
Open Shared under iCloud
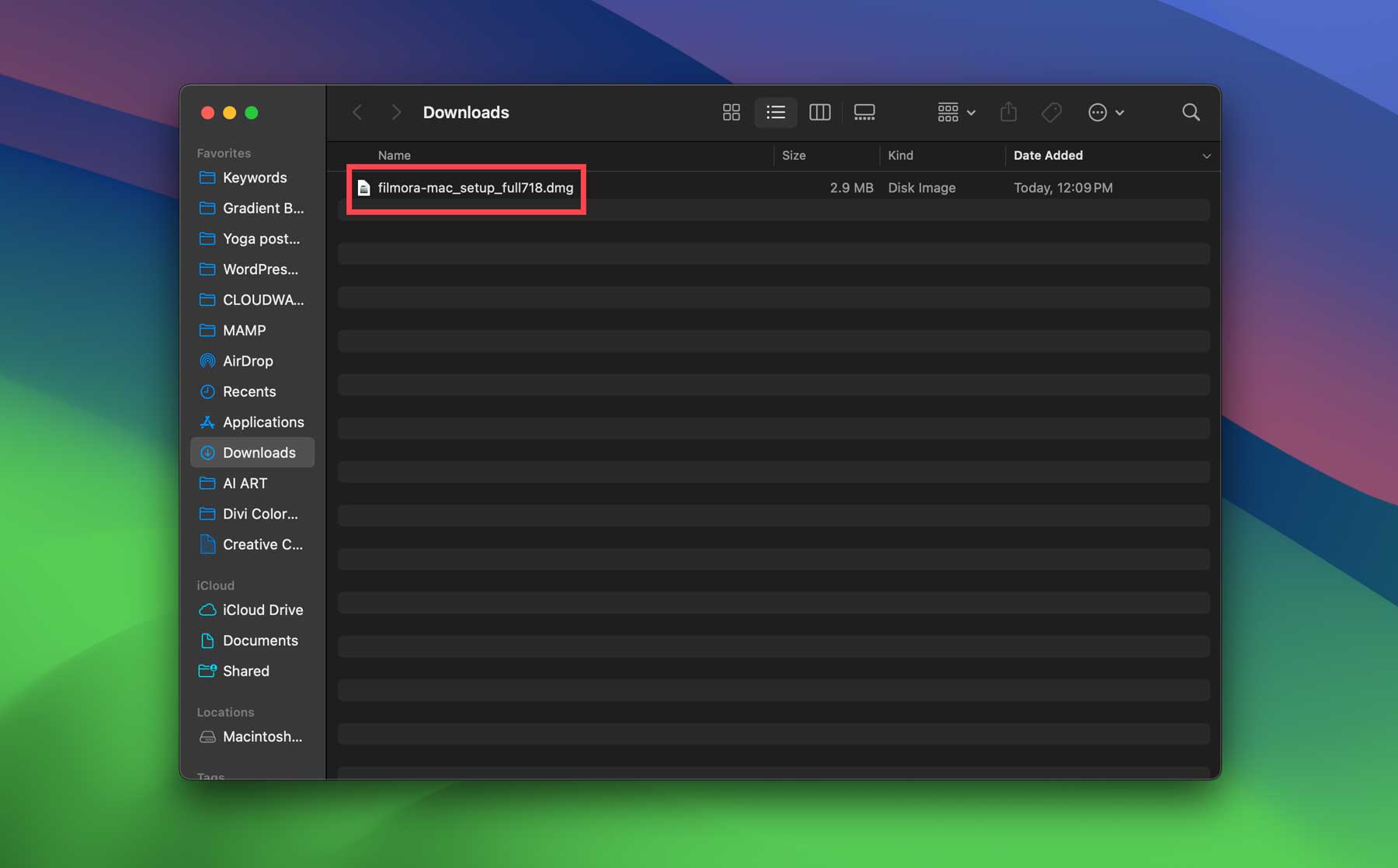(252, 671)
